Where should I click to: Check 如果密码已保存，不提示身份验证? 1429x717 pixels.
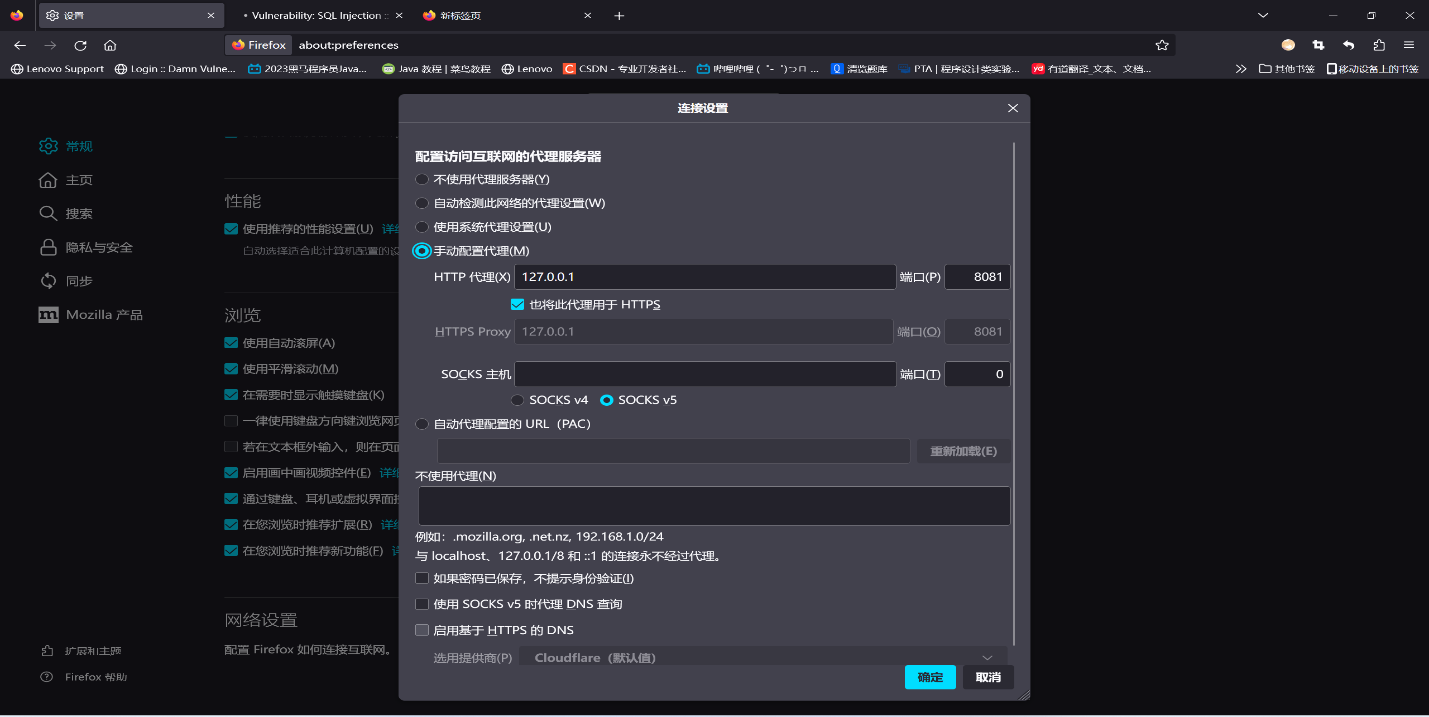pyautogui.click(x=422, y=578)
